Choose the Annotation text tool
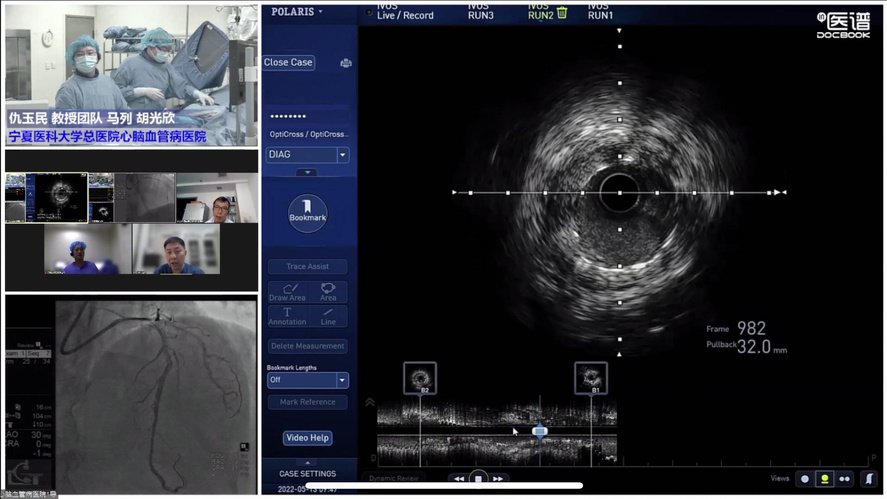Screen dimensions: 887x499 point(287,316)
